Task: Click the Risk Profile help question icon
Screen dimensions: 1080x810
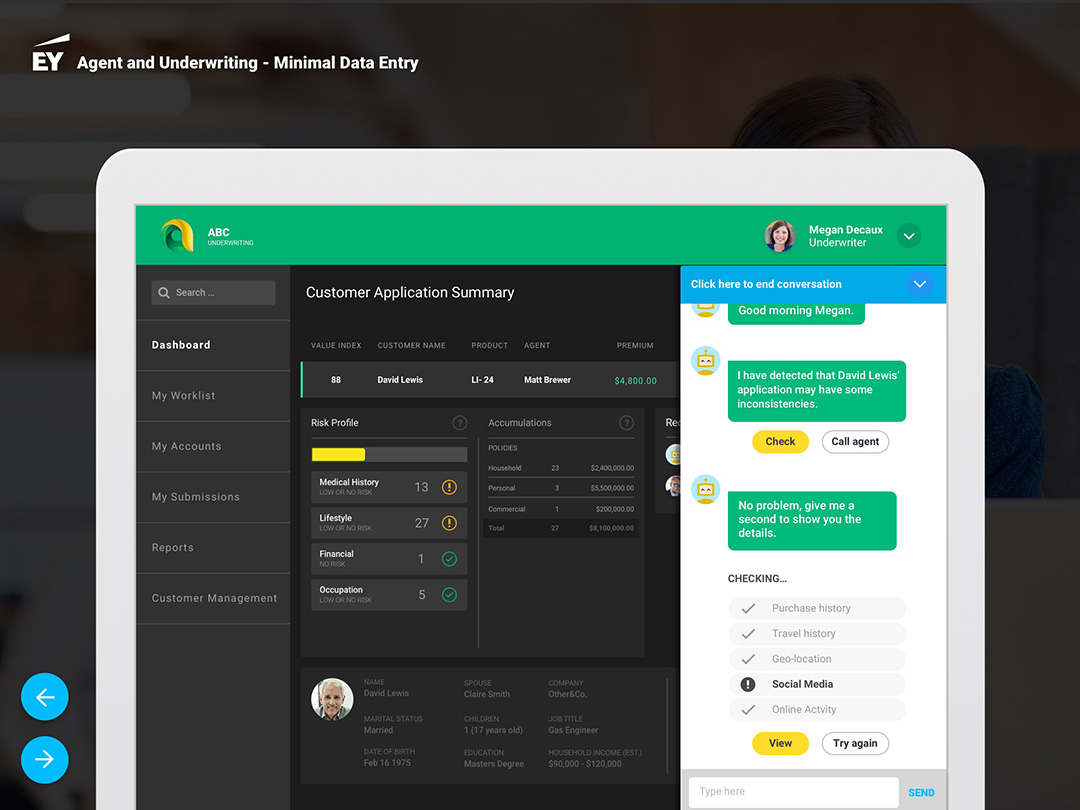Action: tap(459, 423)
